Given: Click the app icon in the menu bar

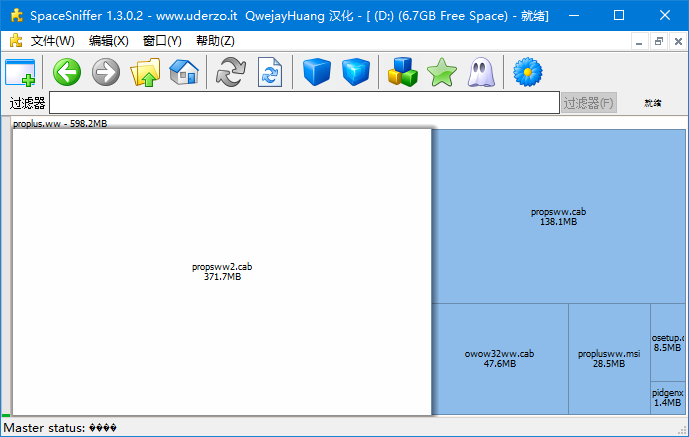Looking at the screenshot, I should click(x=16, y=41).
